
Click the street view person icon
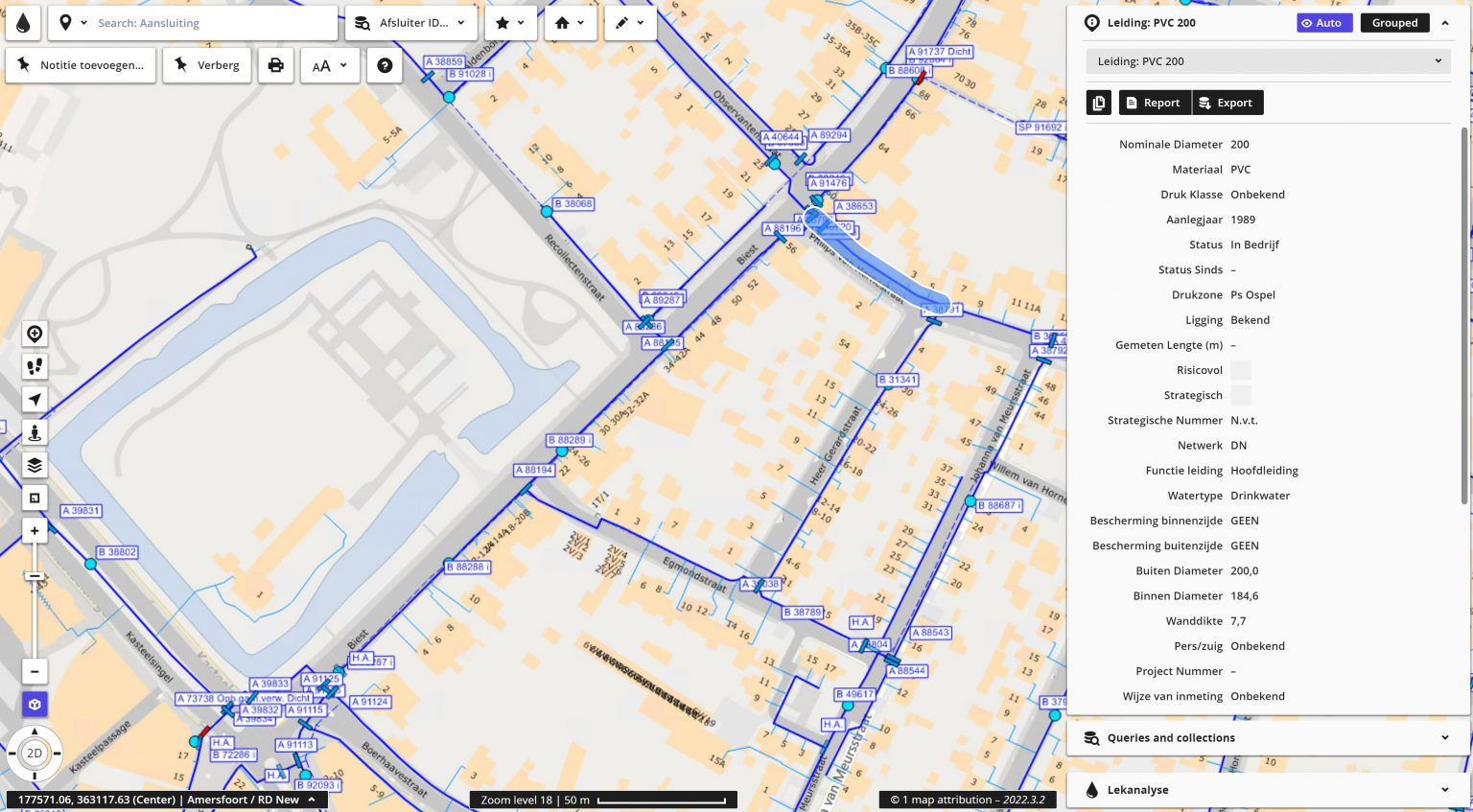(35, 432)
